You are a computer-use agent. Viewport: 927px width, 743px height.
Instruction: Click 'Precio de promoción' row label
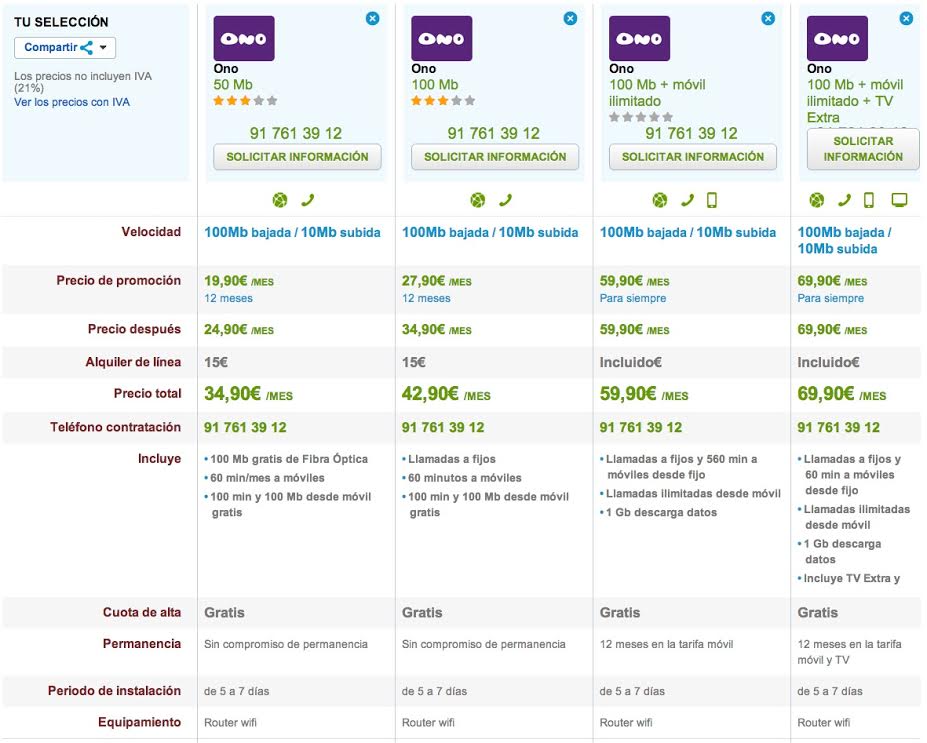coord(119,280)
